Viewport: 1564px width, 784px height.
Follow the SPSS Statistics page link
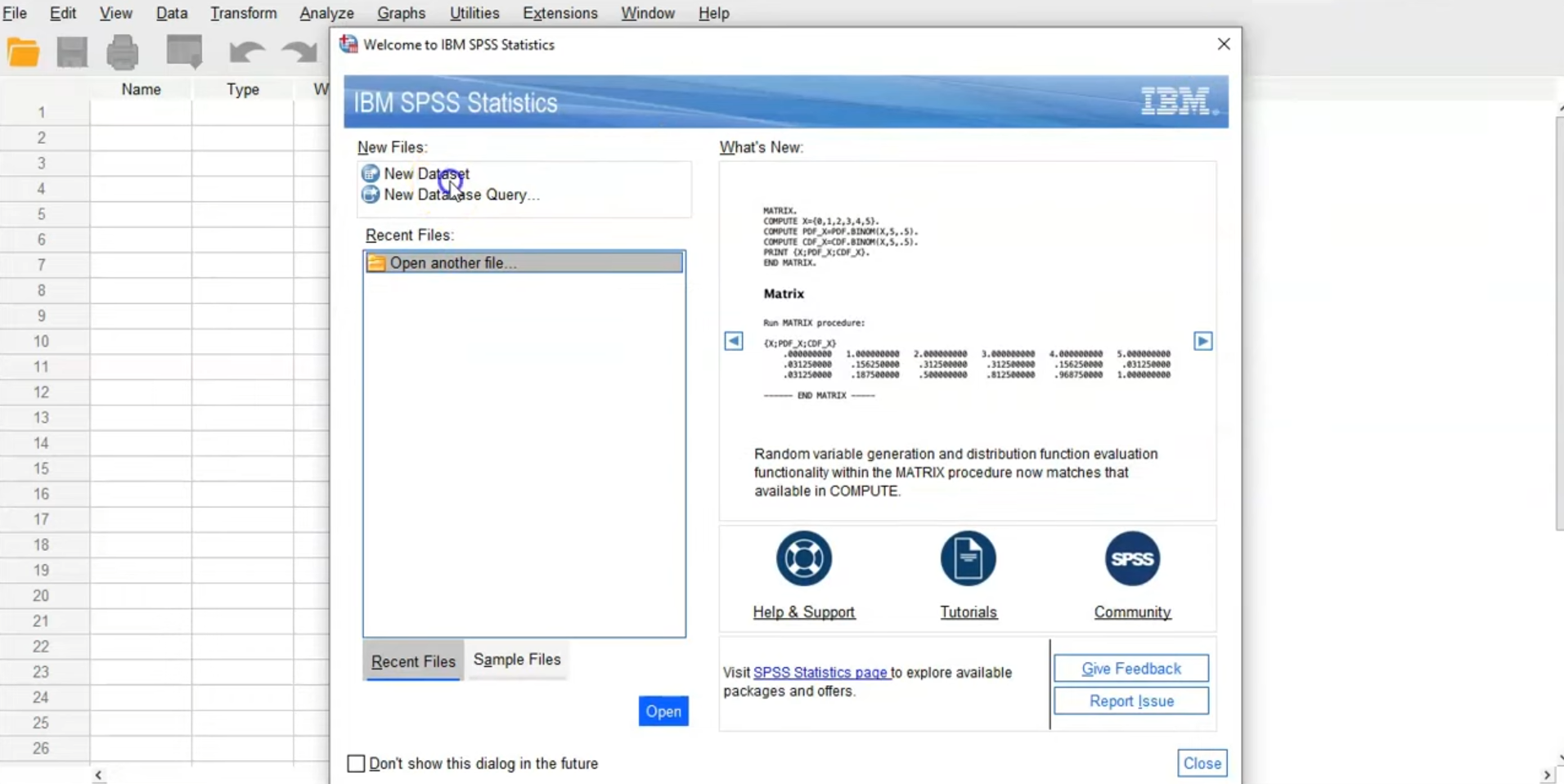pos(820,672)
